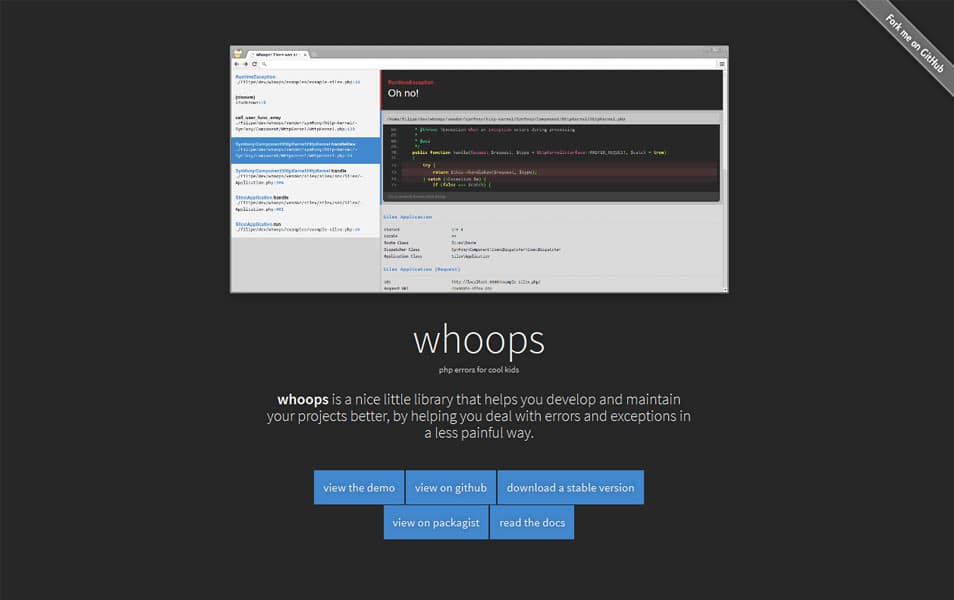Click the 'read the docs' button
Screen dimensions: 954x600
point(532,522)
